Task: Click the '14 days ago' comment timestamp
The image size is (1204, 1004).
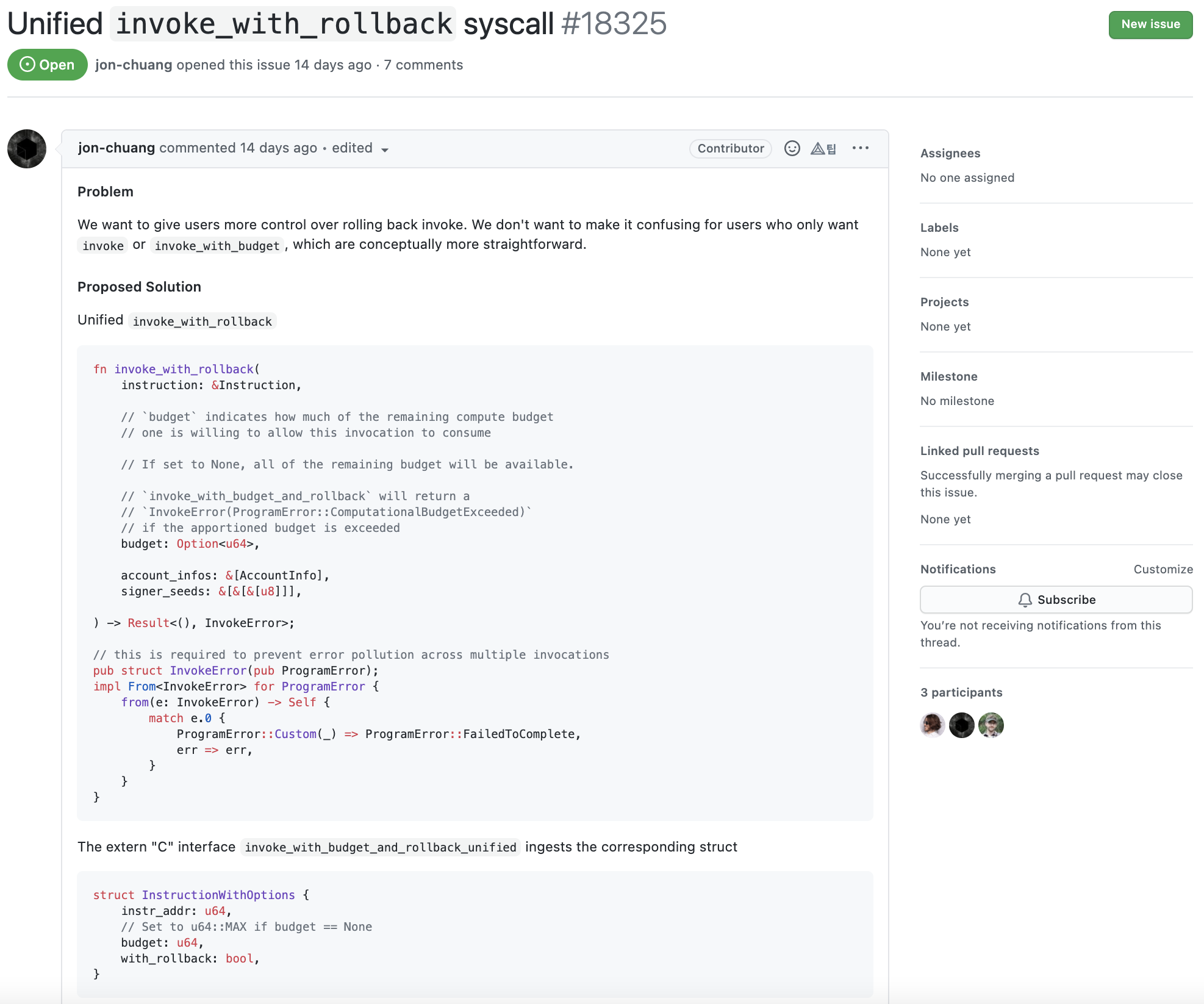Action: click(278, 148)
